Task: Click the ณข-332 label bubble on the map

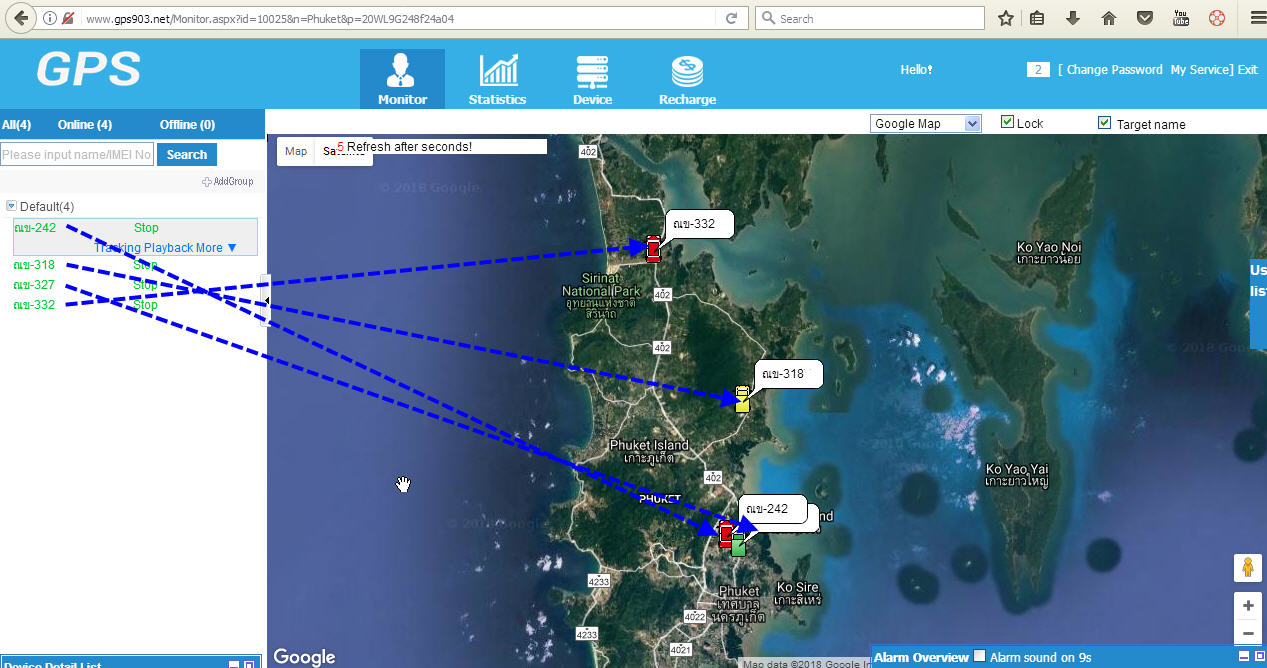Action: [x=700, y=224]
